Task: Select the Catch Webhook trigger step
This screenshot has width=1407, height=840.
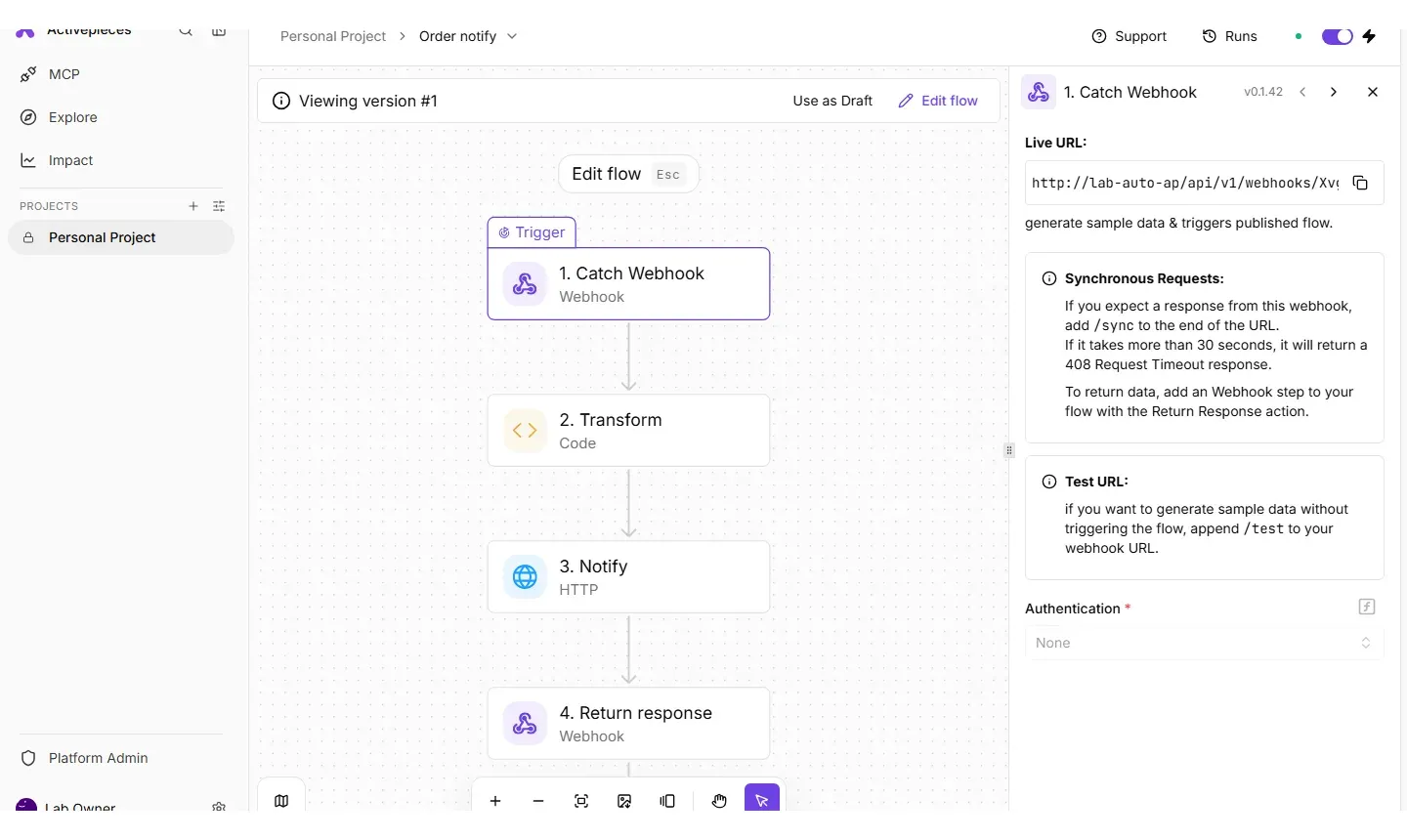Action: pos(628,283)
